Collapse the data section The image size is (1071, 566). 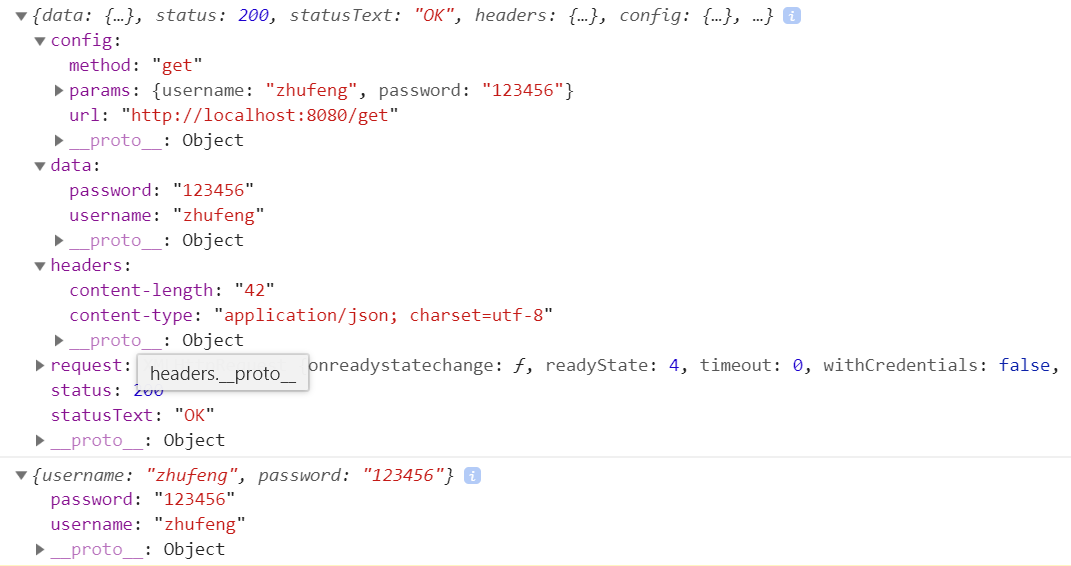40,166
